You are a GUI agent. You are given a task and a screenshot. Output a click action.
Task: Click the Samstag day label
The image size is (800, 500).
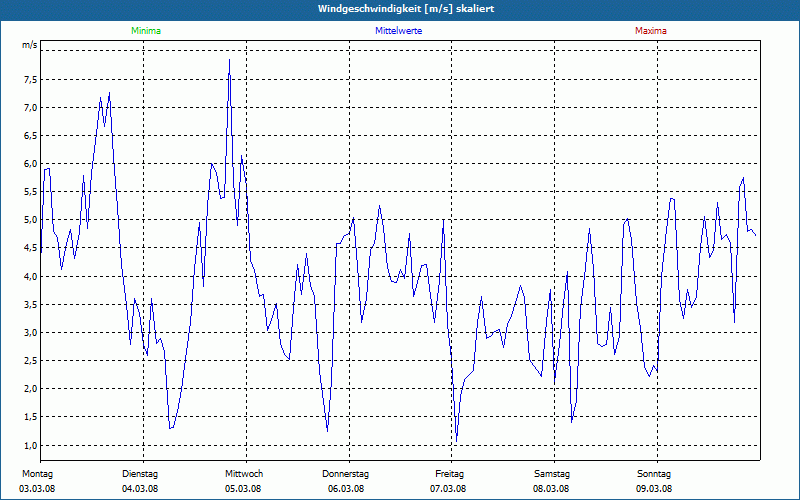[x=552, y=474]
